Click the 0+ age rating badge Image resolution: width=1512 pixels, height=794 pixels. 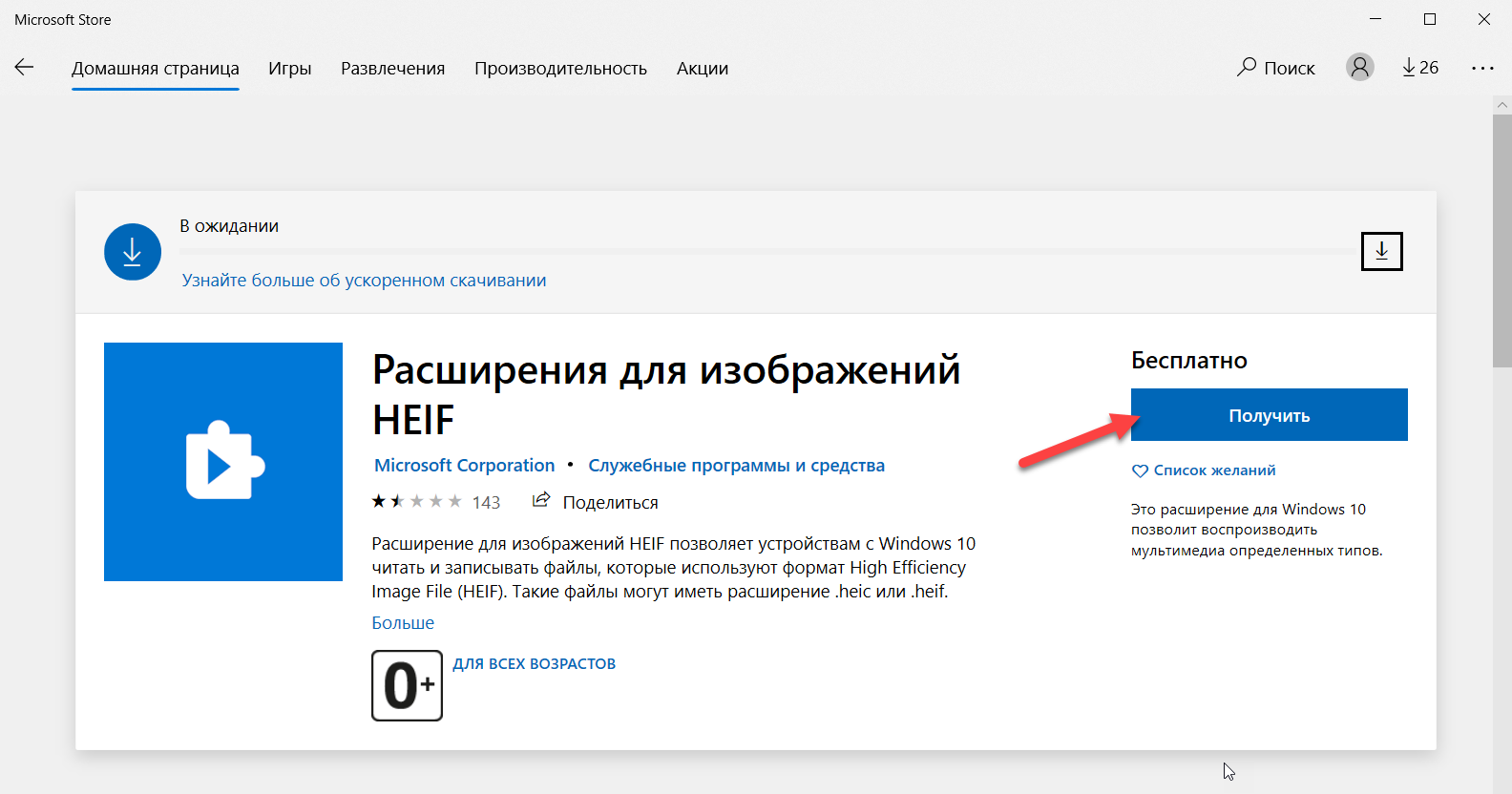pos(407,685)
